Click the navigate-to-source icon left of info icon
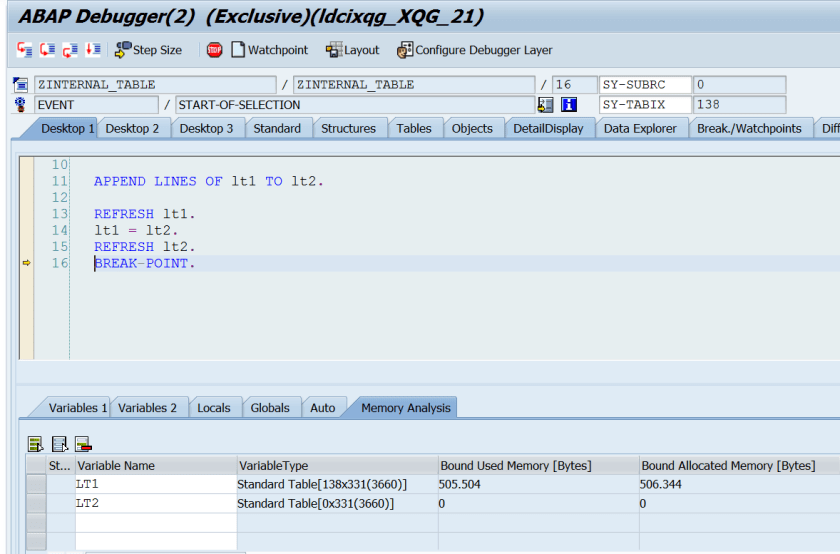Image resolution: width=840 pixels, height=554 pixels. click(546, 105)
